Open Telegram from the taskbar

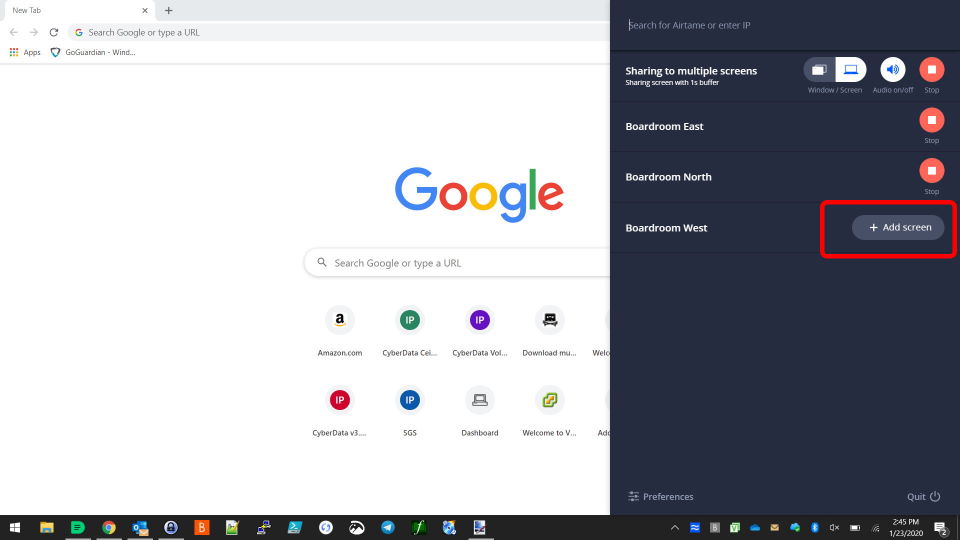pos(388,528)
